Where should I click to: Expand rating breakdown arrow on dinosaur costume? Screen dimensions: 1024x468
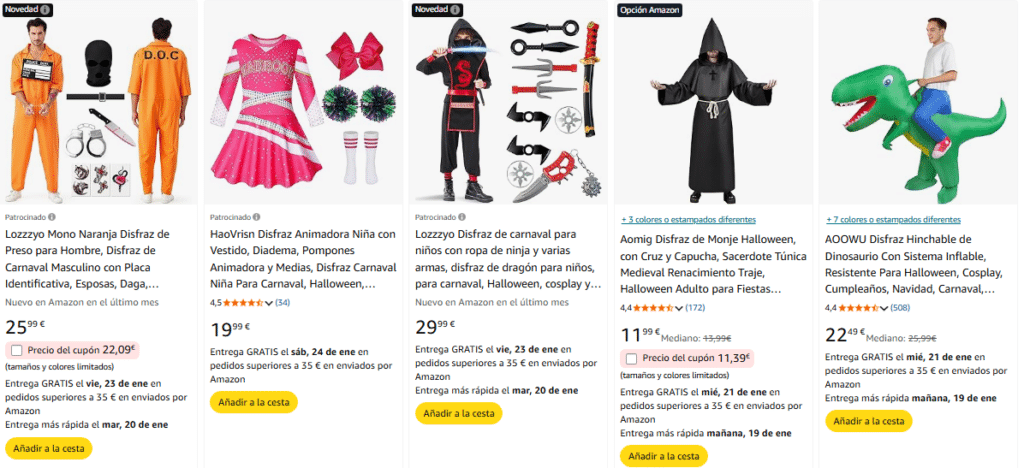pos(884,308)
